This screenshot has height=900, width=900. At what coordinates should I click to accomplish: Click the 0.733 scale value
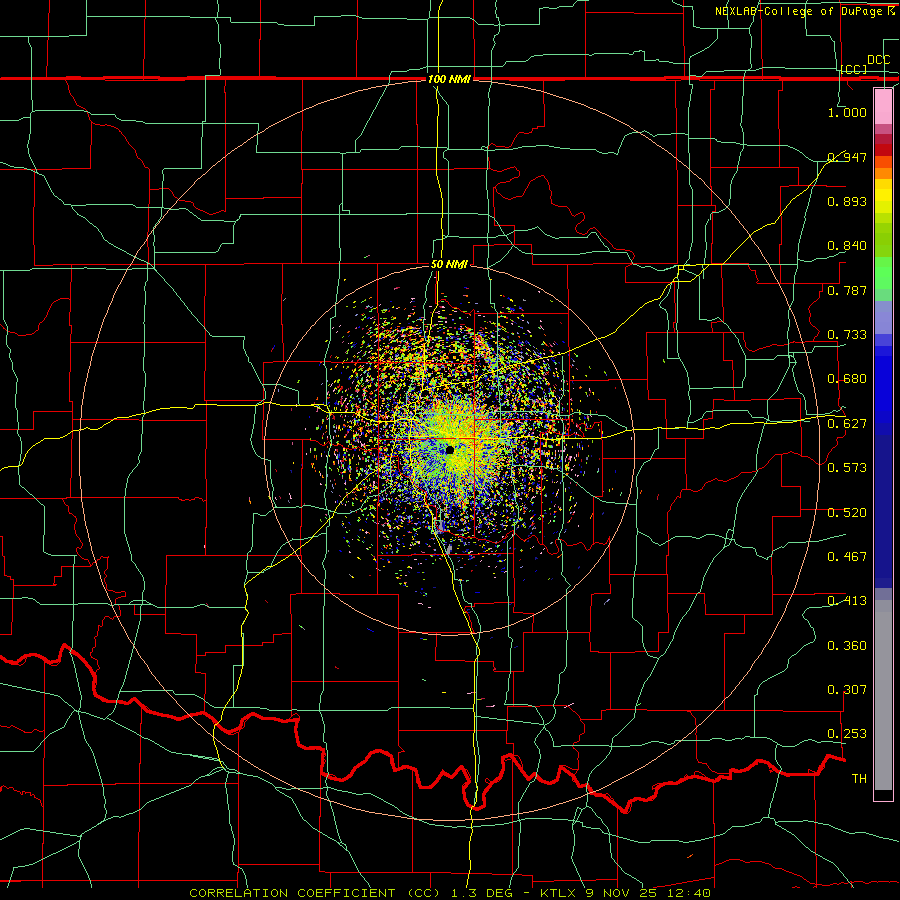point(847,335)
